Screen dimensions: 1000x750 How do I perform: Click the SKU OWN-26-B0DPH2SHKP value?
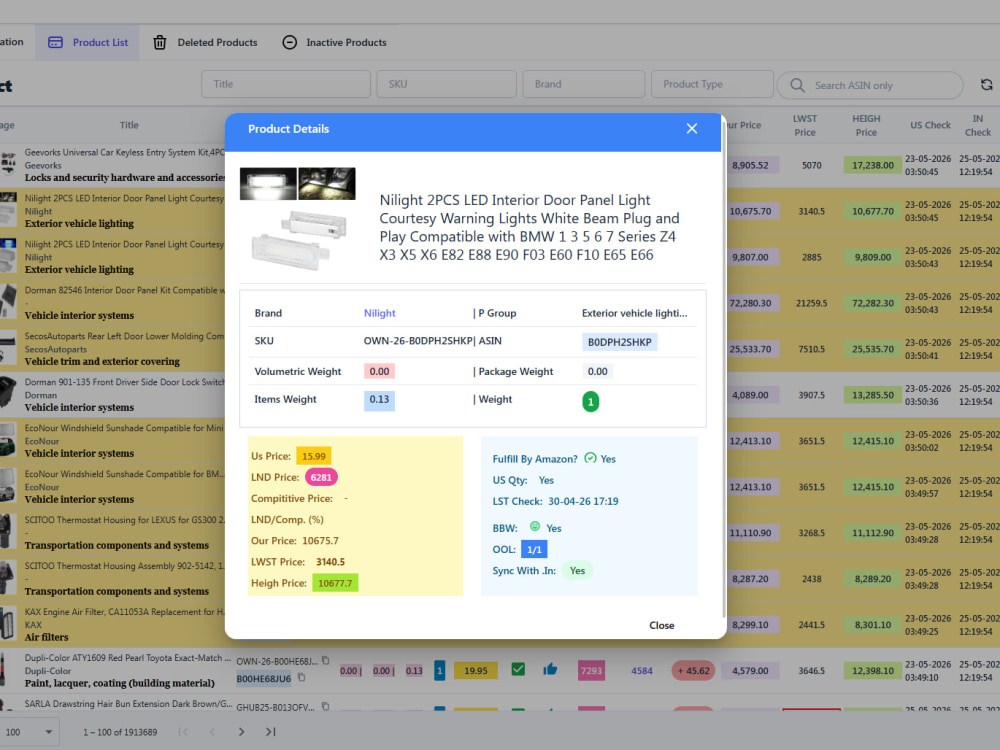coord(418,341)
